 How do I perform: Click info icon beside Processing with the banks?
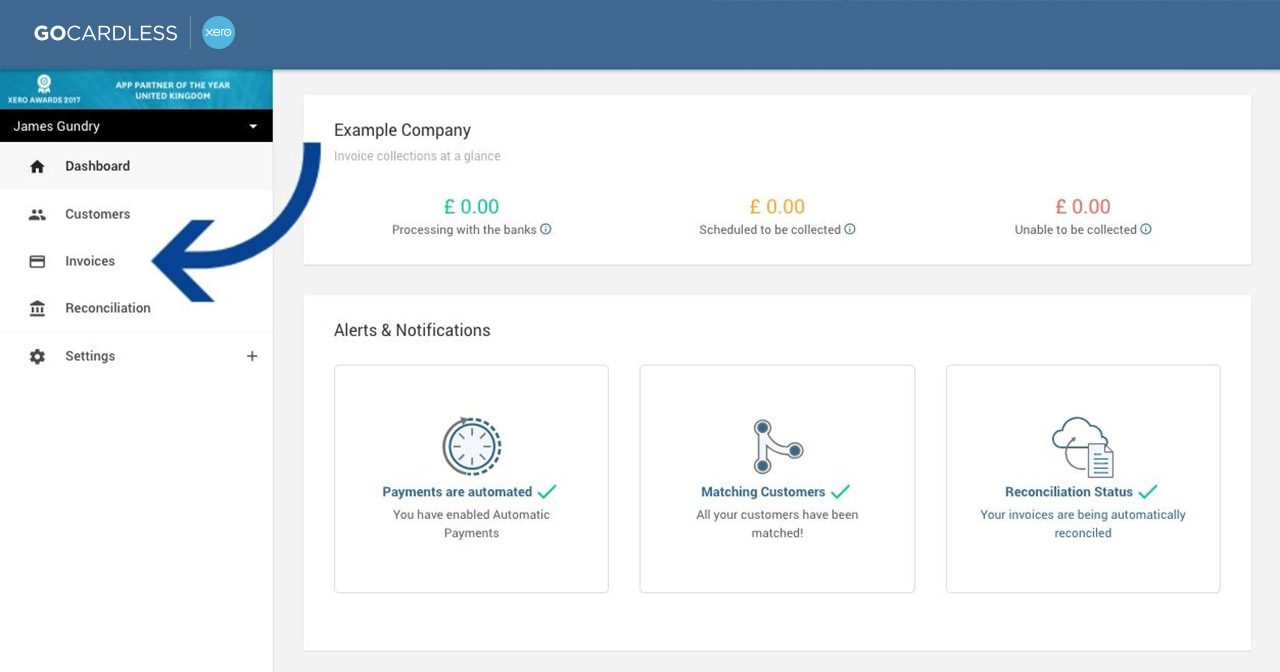point(546,229)
